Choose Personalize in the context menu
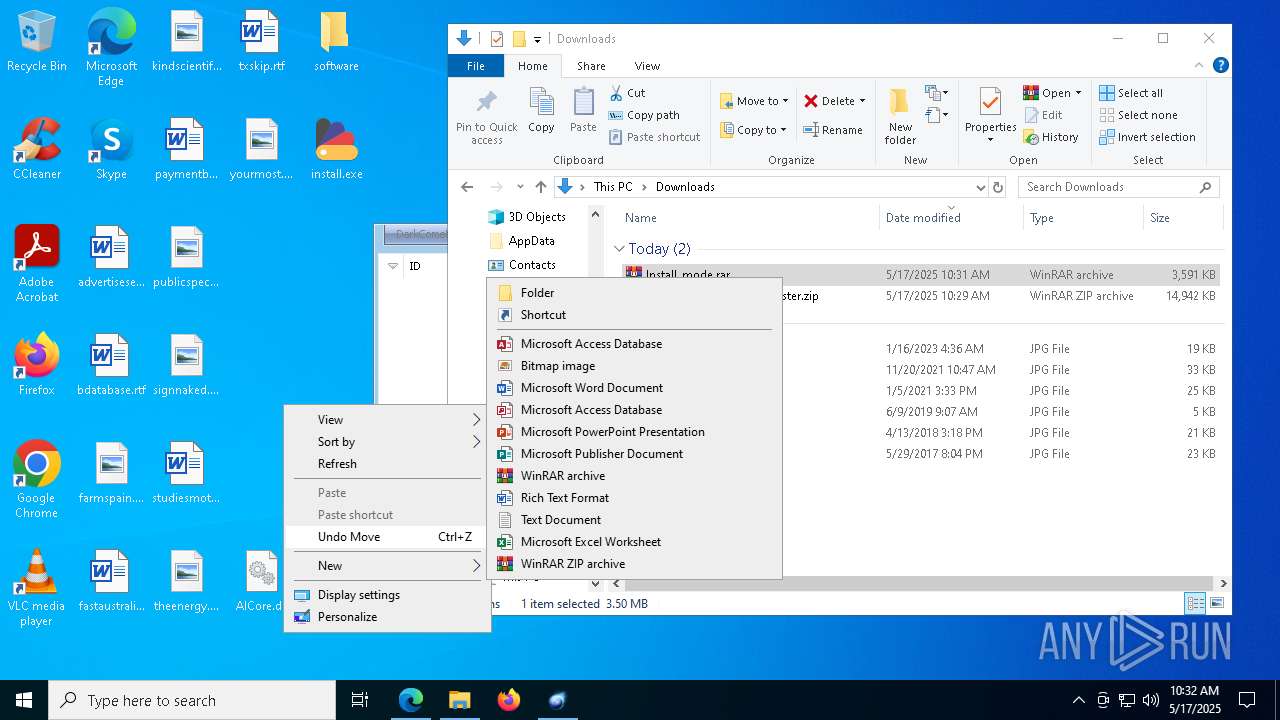Image resolution: width=1280 pixels, height=720 pixels. (x=387, y=617)
